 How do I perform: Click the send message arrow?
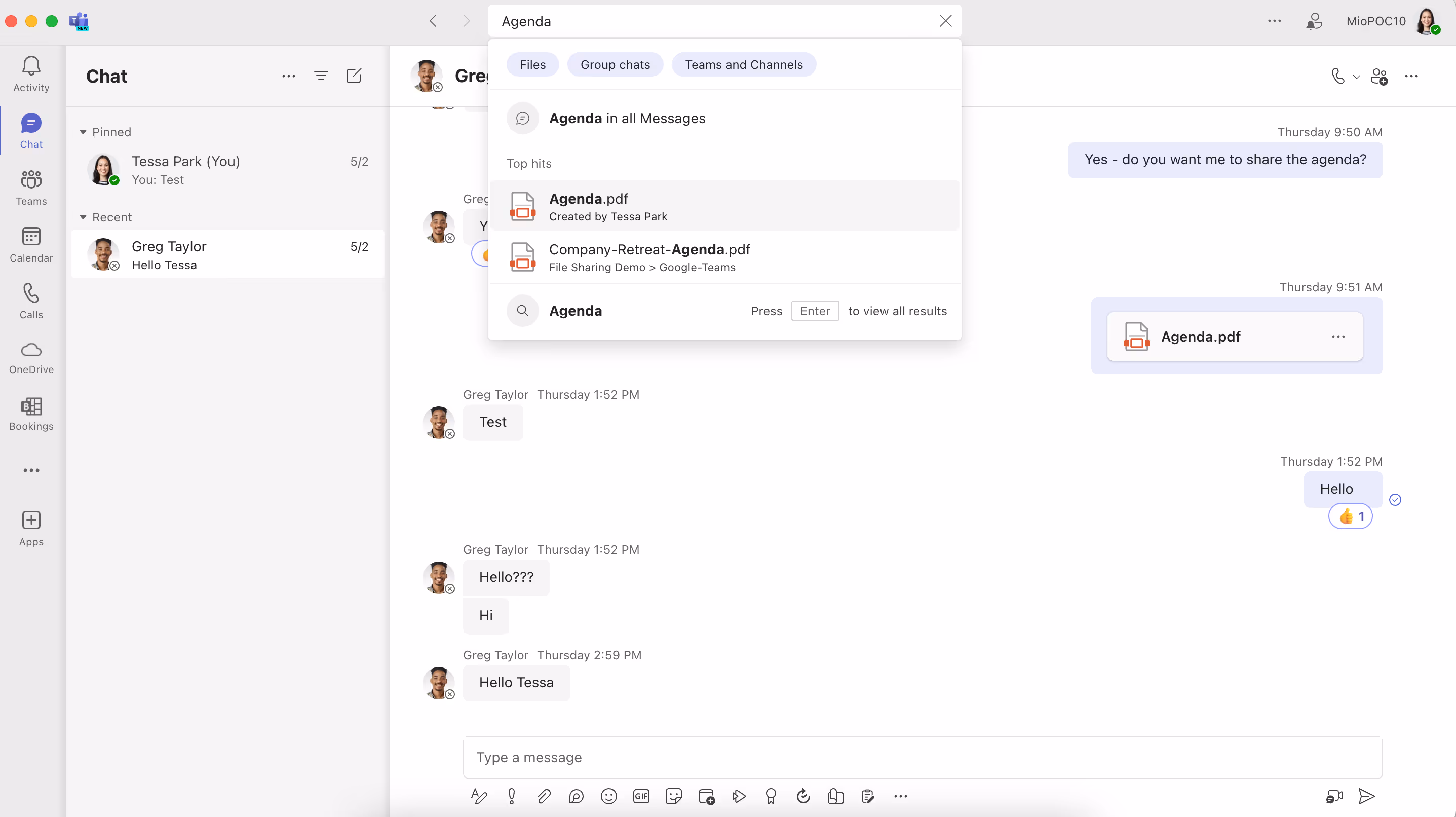pyautogui.click(x=1366, y=796)
